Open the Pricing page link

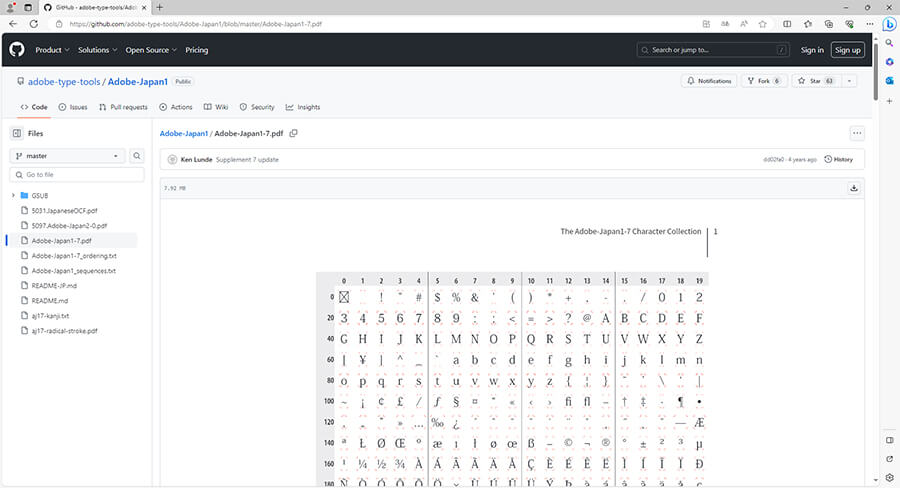(x=197, y=50)
